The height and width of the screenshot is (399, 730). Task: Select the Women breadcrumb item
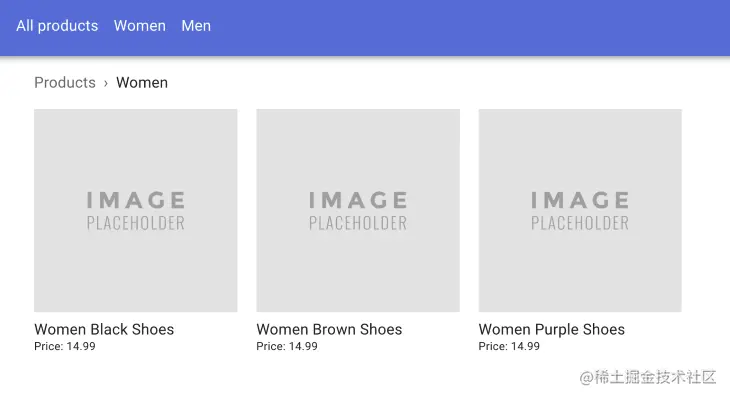142,82
